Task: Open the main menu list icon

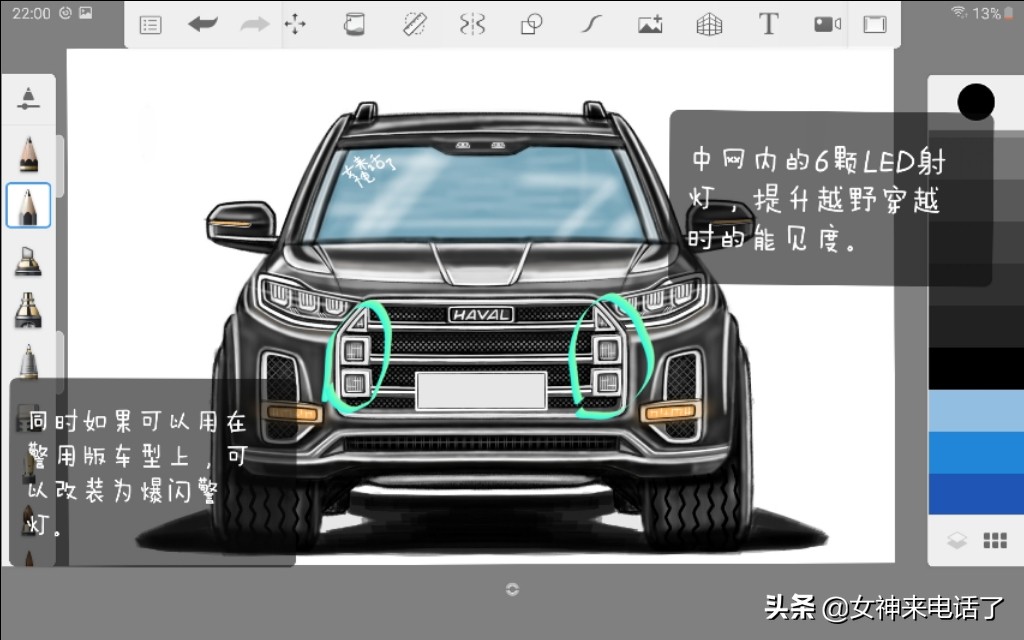Action: (150, 25)
